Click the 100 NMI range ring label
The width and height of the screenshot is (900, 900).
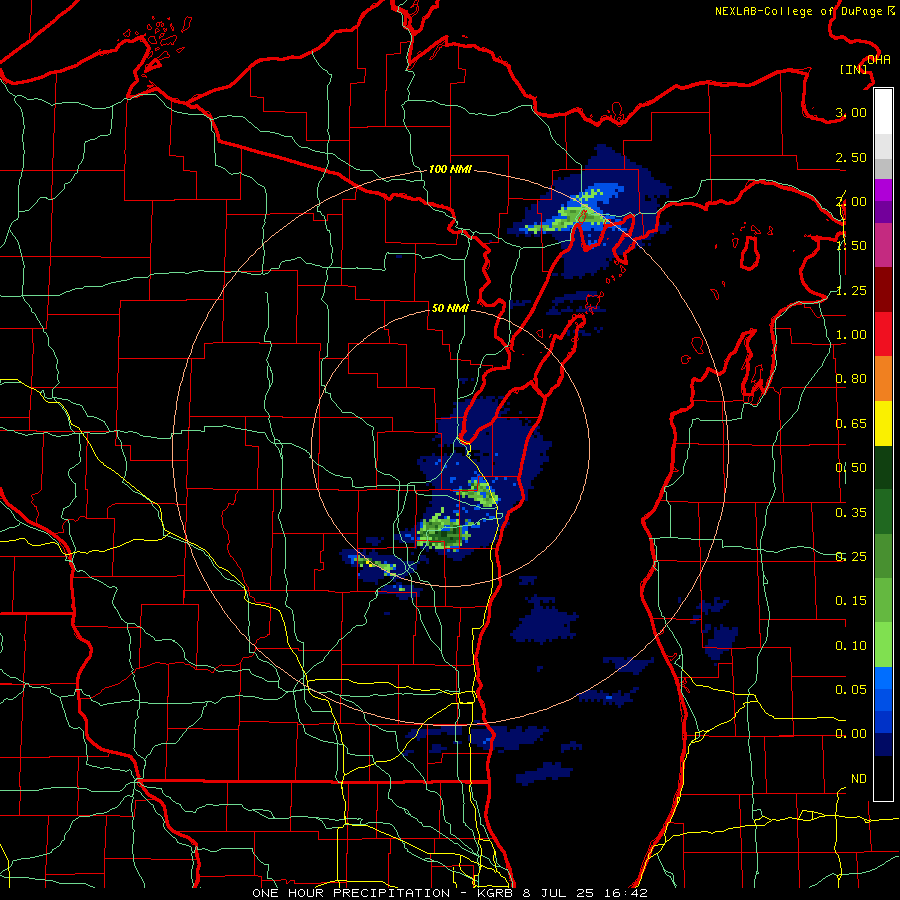coord(450,169)
